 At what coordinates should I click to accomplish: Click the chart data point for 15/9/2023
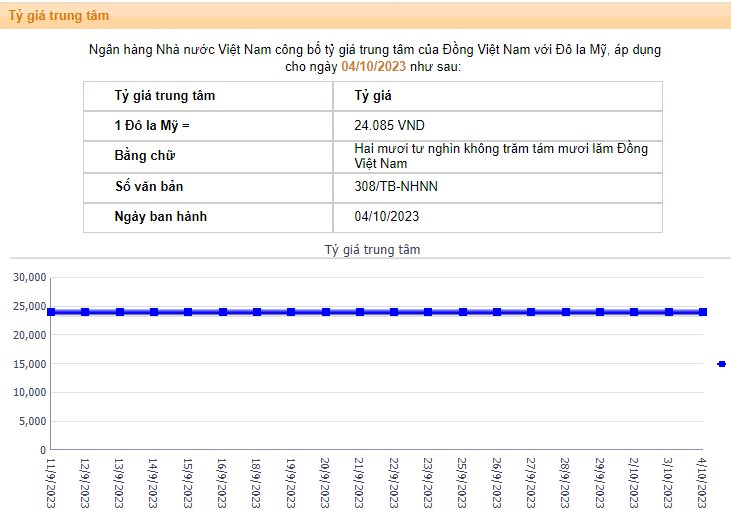click(188, 312)
